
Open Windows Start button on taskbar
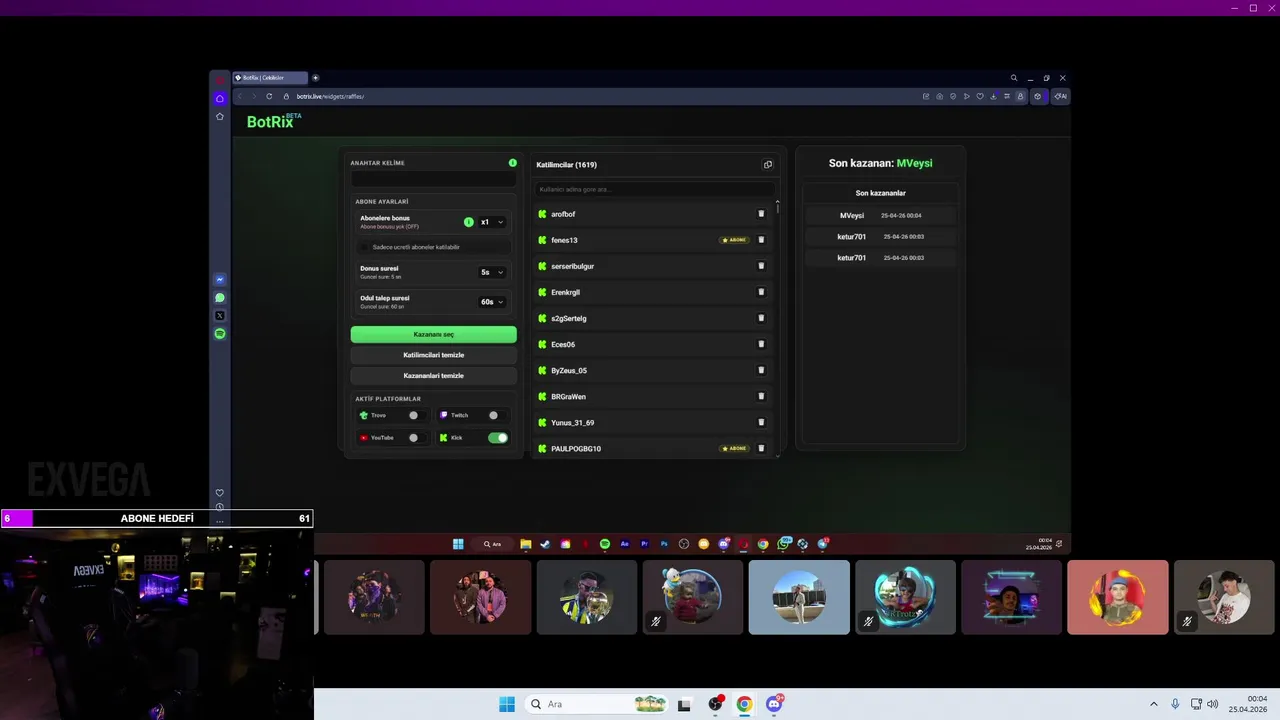click(507, 704)
